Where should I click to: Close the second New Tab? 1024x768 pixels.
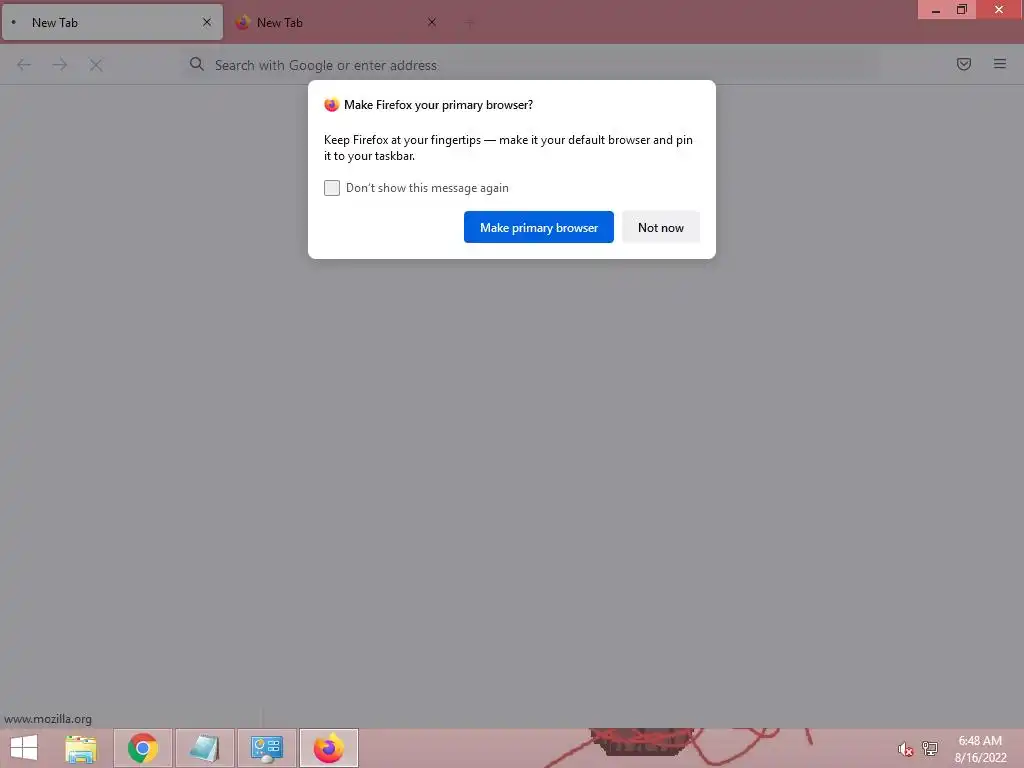pos(432,22)
